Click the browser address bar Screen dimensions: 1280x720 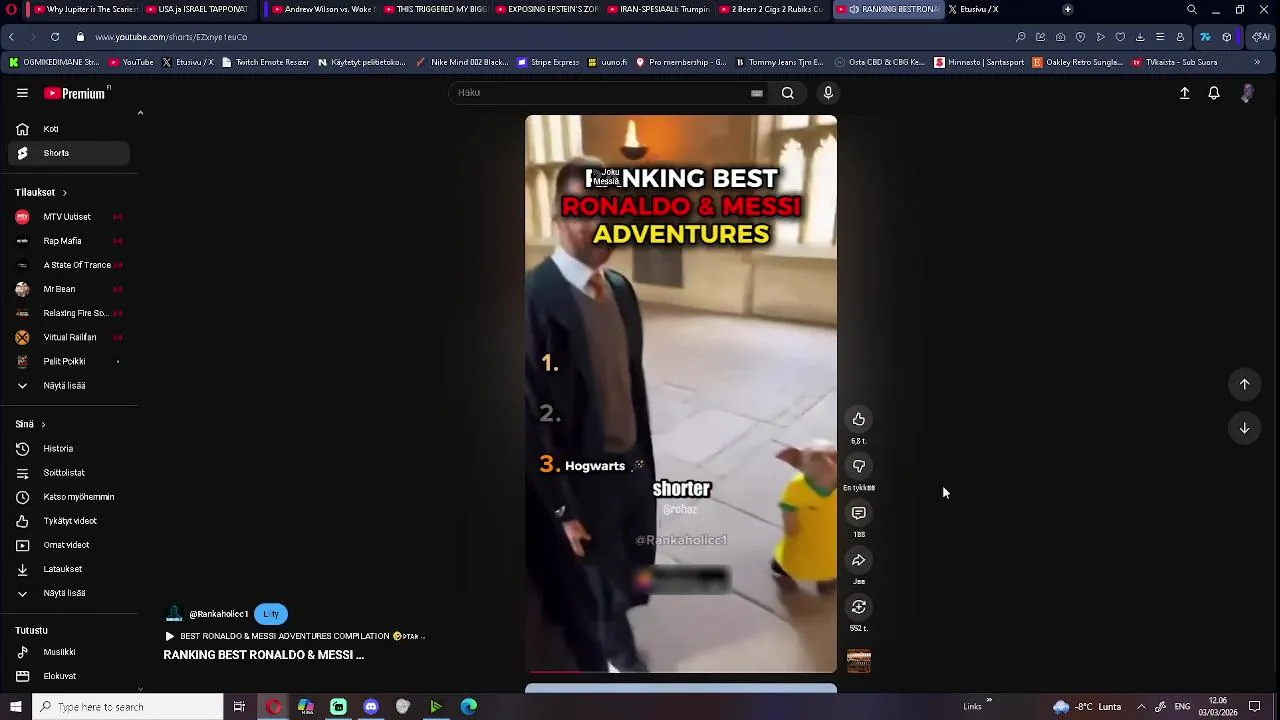point(540,37)
